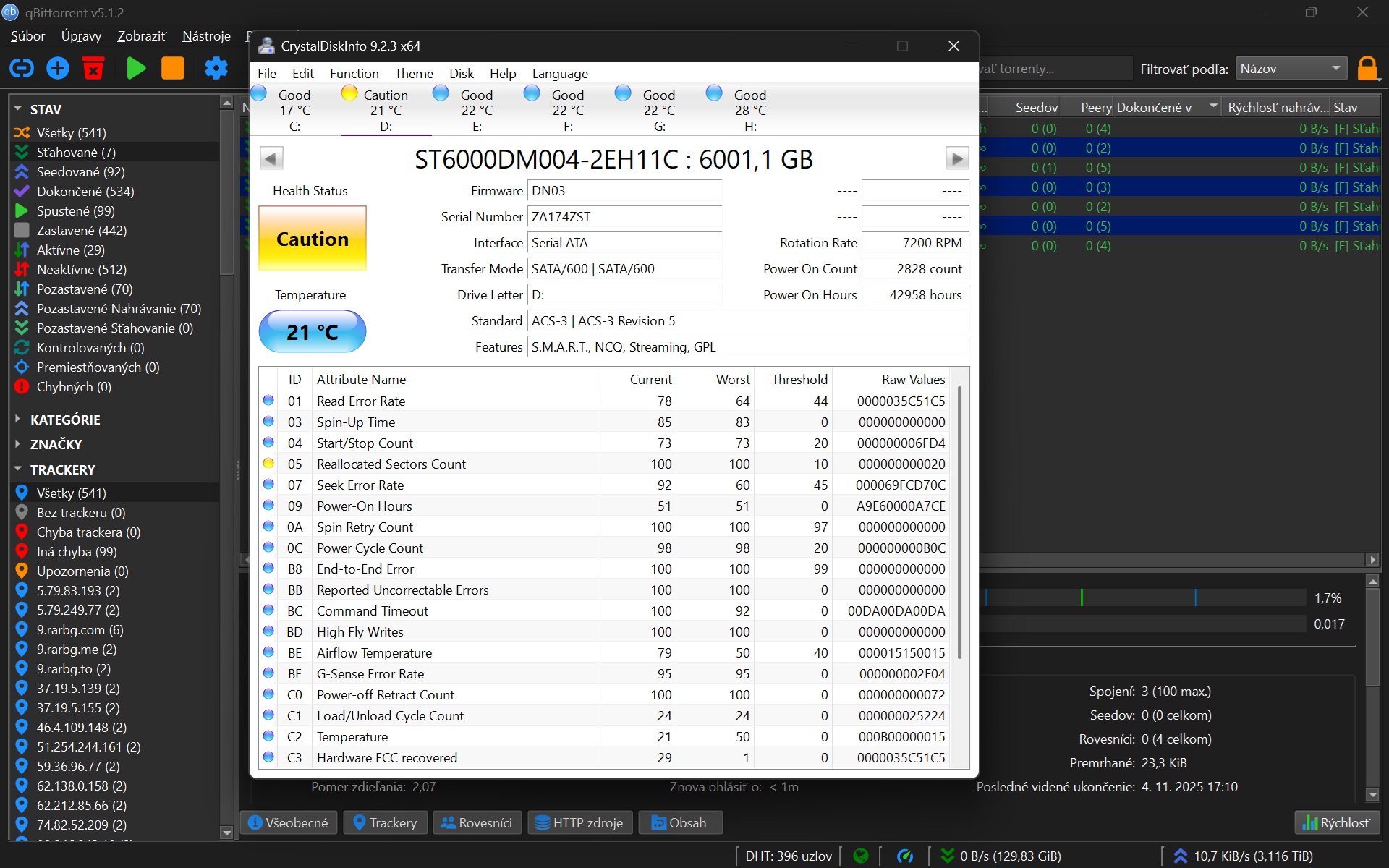Click the add torrent file plus icon
1389x868 pixels.
tap(58, 69)
